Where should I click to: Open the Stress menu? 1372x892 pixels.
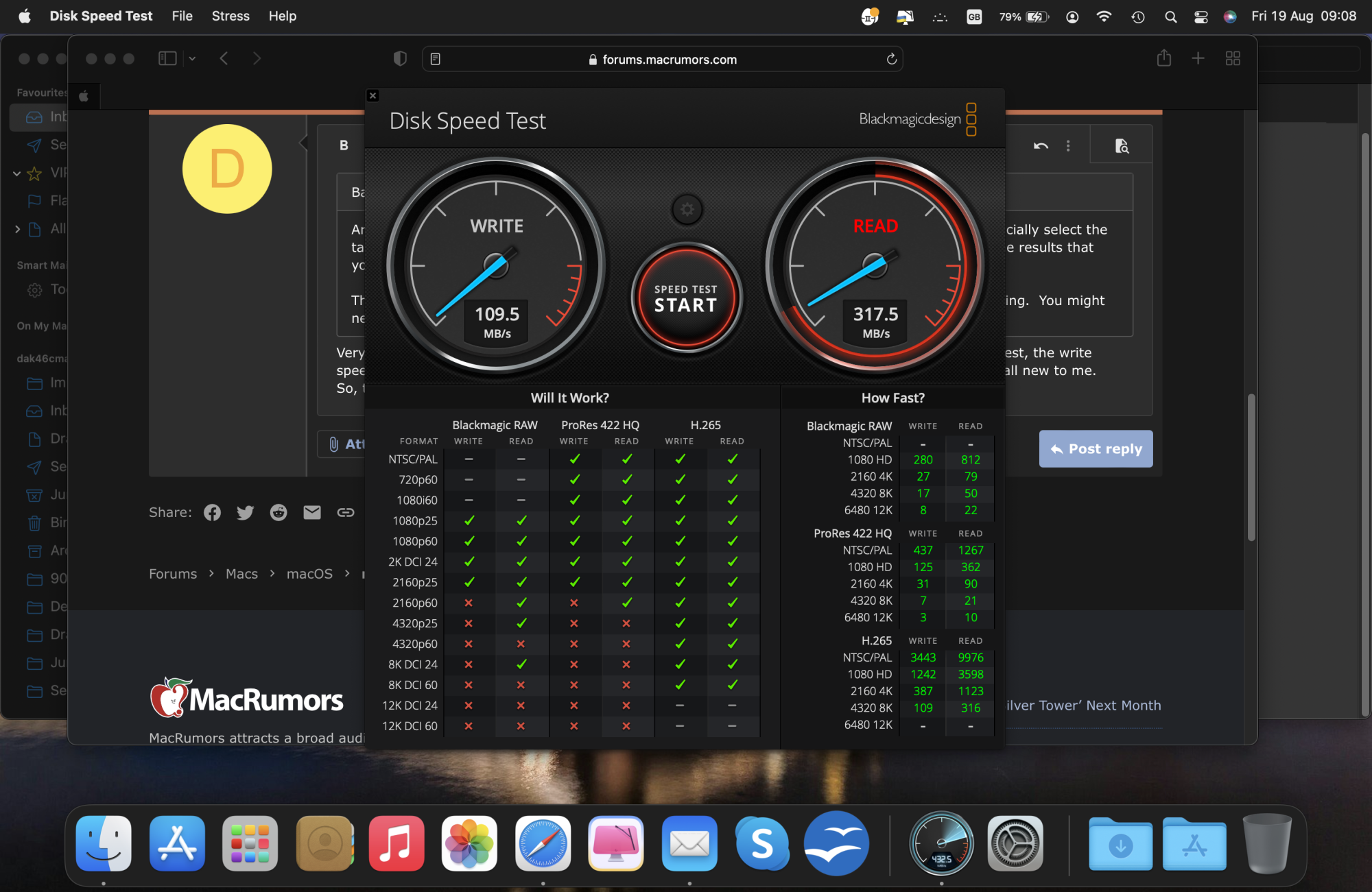[230, 16]
